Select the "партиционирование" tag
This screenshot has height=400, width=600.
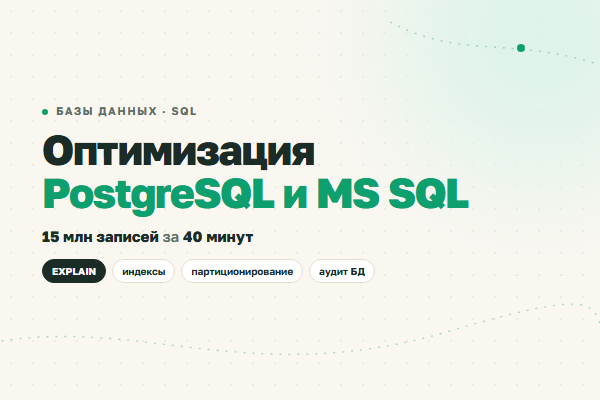pyautogui.click(x=242, y=271)
